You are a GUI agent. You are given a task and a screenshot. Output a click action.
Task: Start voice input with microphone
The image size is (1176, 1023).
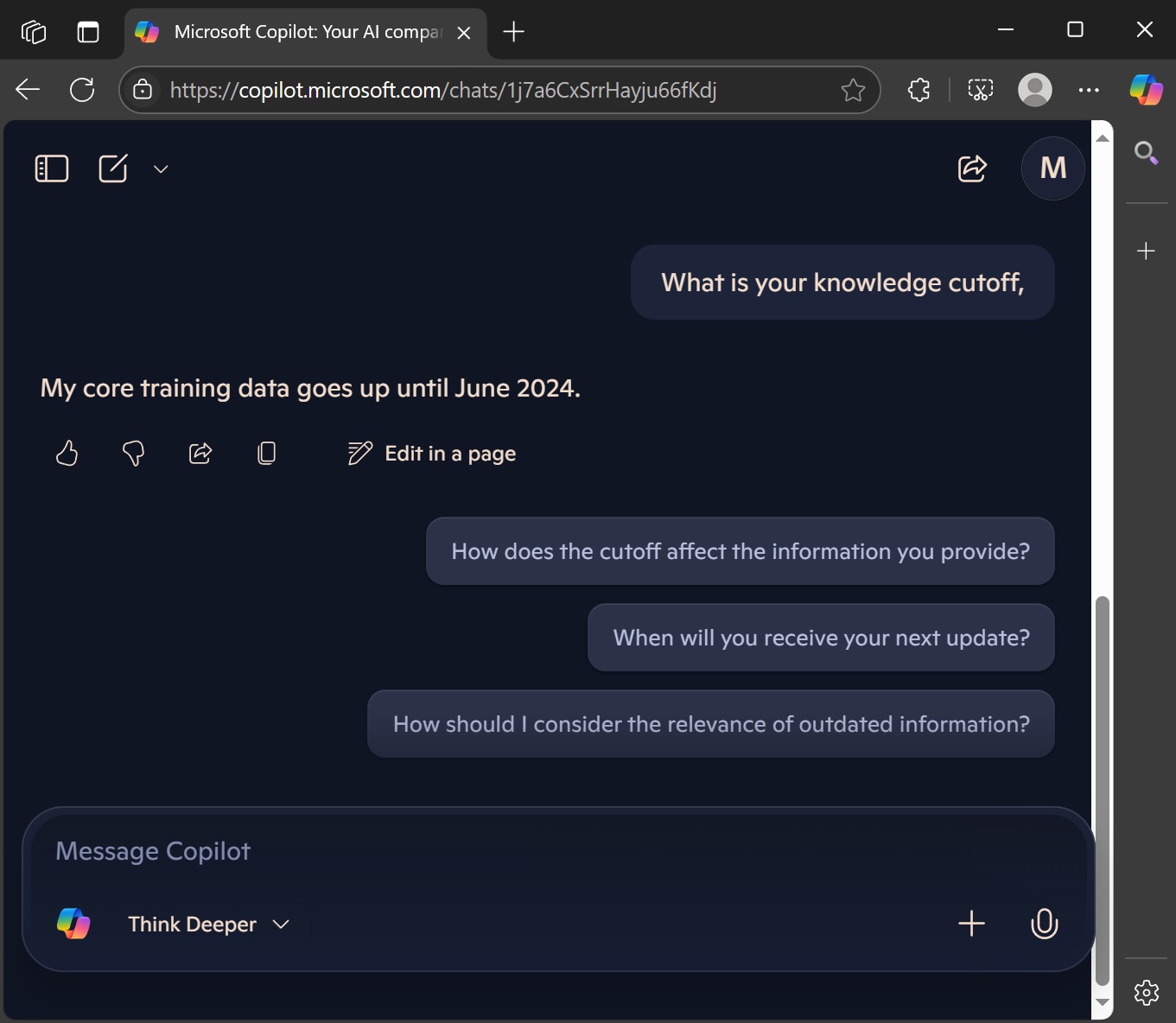[1044, 924]
